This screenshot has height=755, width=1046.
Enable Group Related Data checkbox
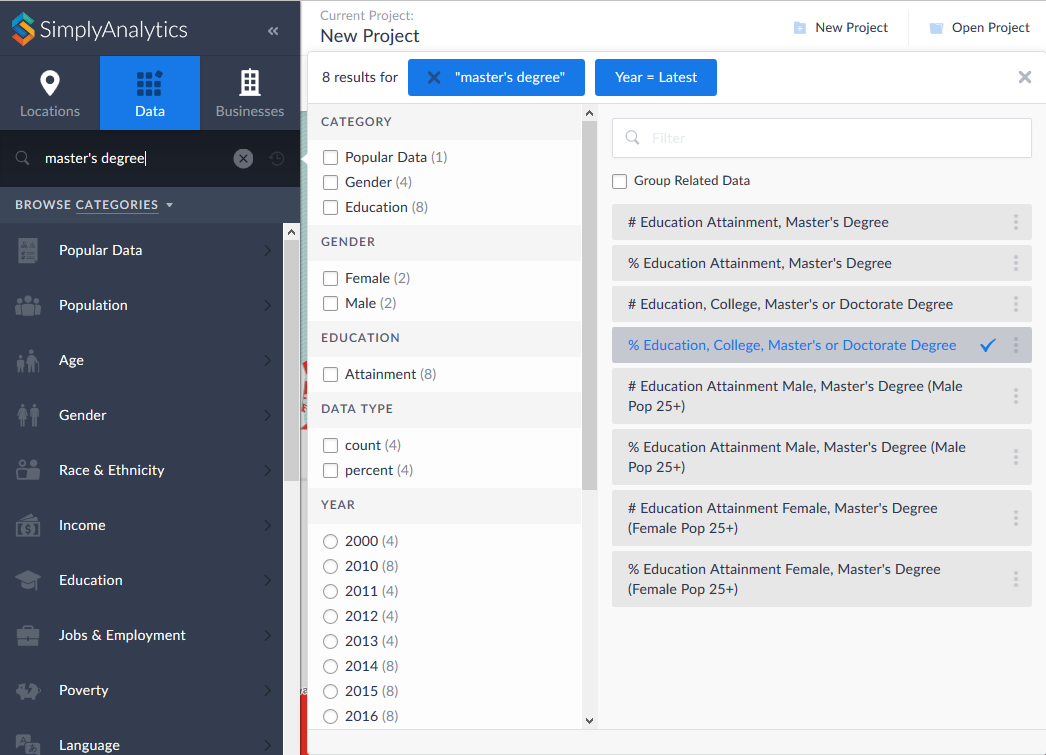pyautogui.click(x=620, y=181)
